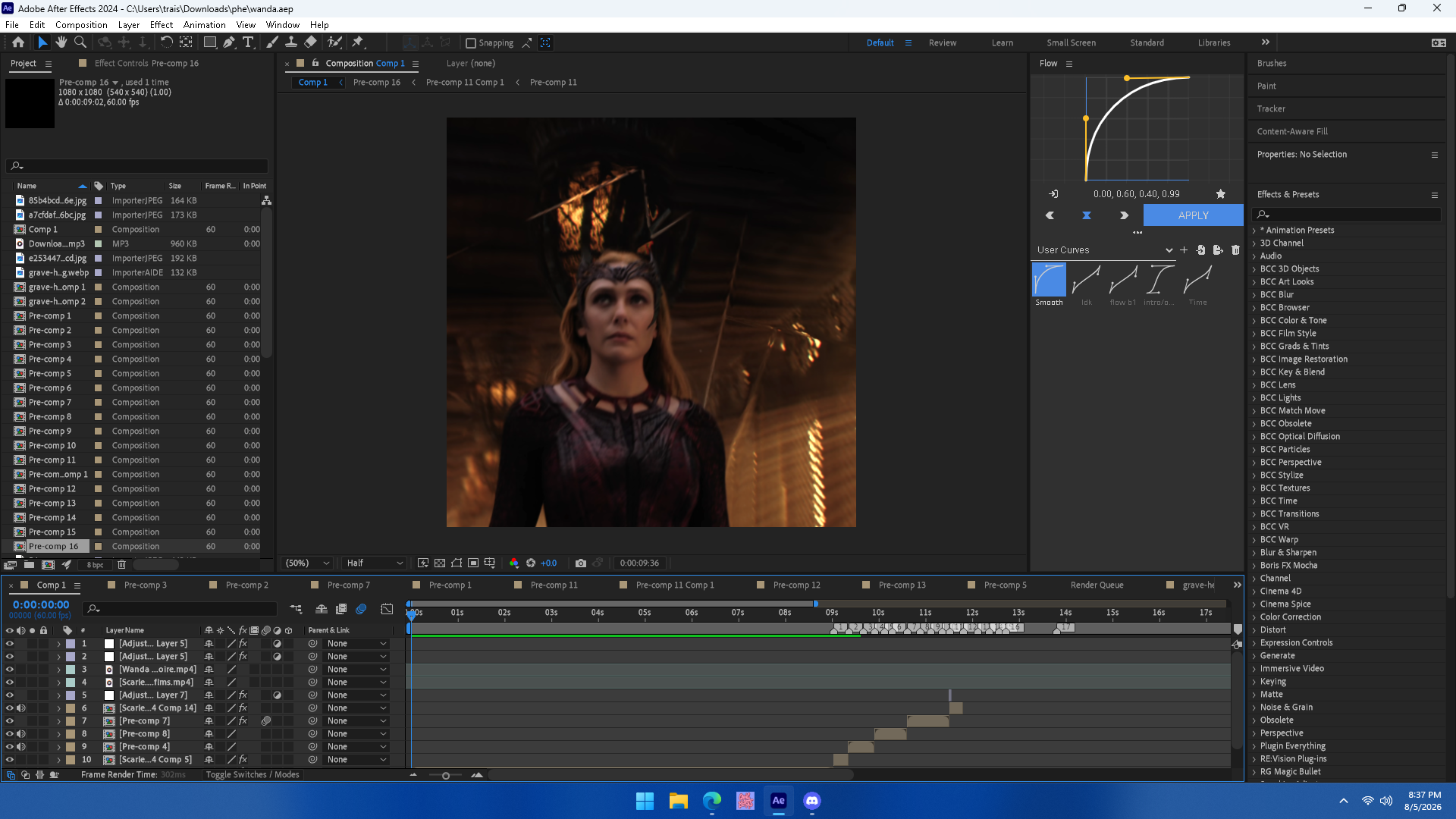Select the Rectangle shape tool

[210, 42]
